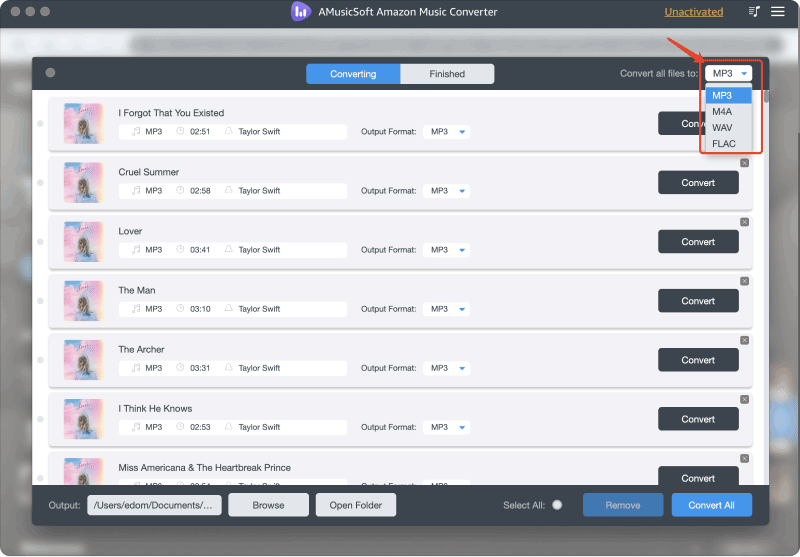Click the music note icon of The Archer
Image resolution: width=800 pixels, height=557 pixels.
coord(136,368)
